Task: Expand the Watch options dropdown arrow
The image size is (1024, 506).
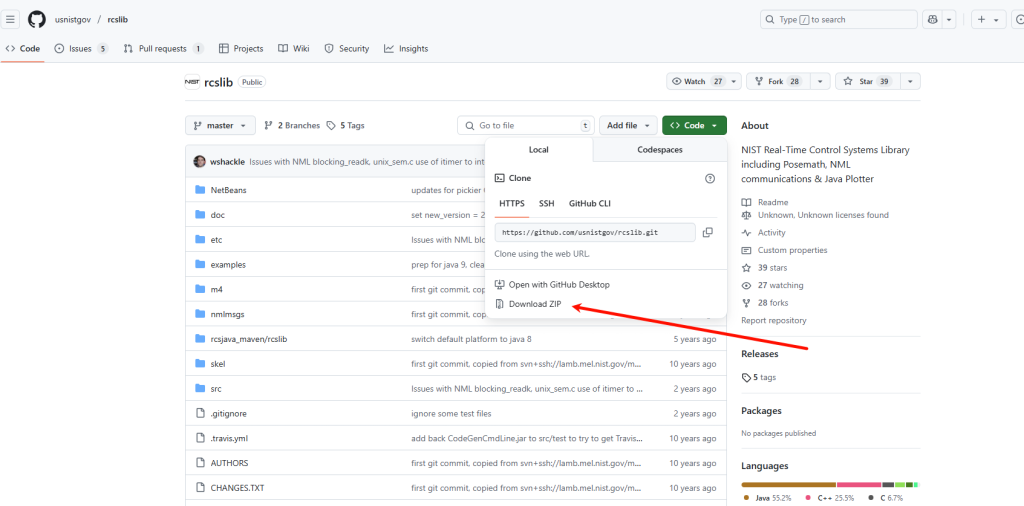Action: [735, 82]
